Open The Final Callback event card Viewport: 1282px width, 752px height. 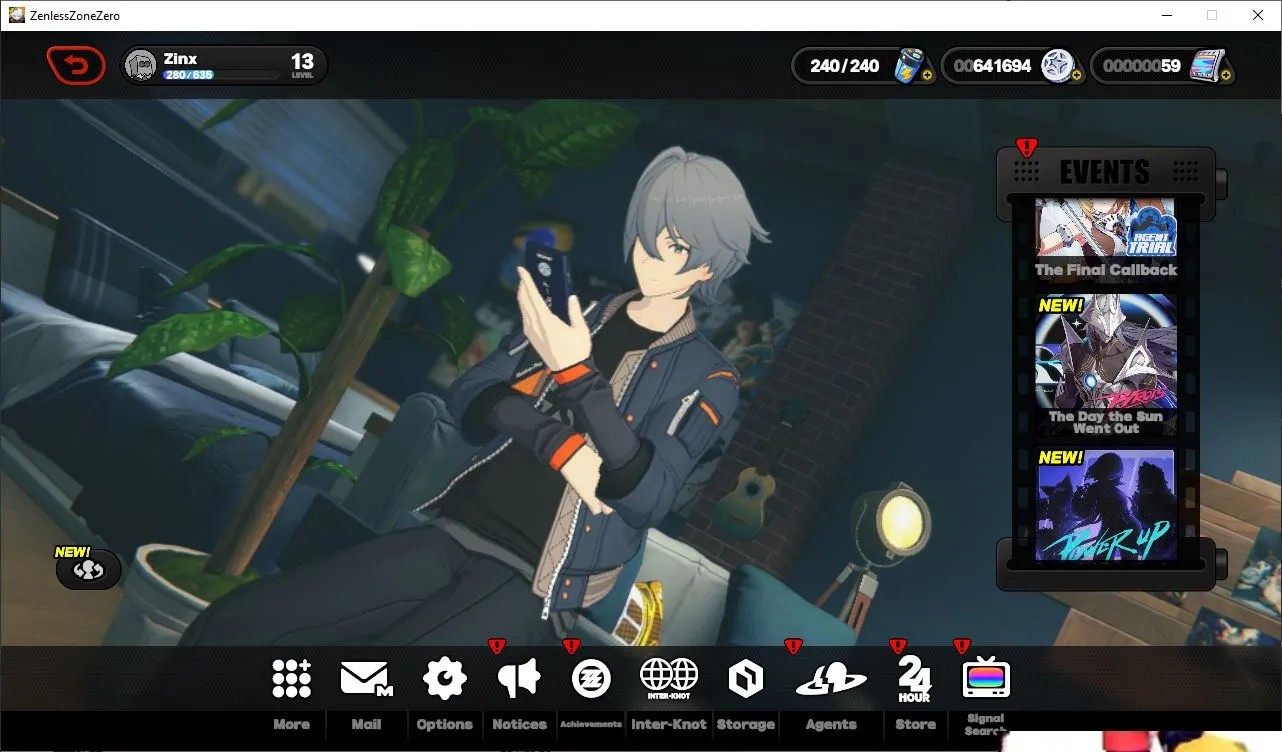click(1105, 239)
